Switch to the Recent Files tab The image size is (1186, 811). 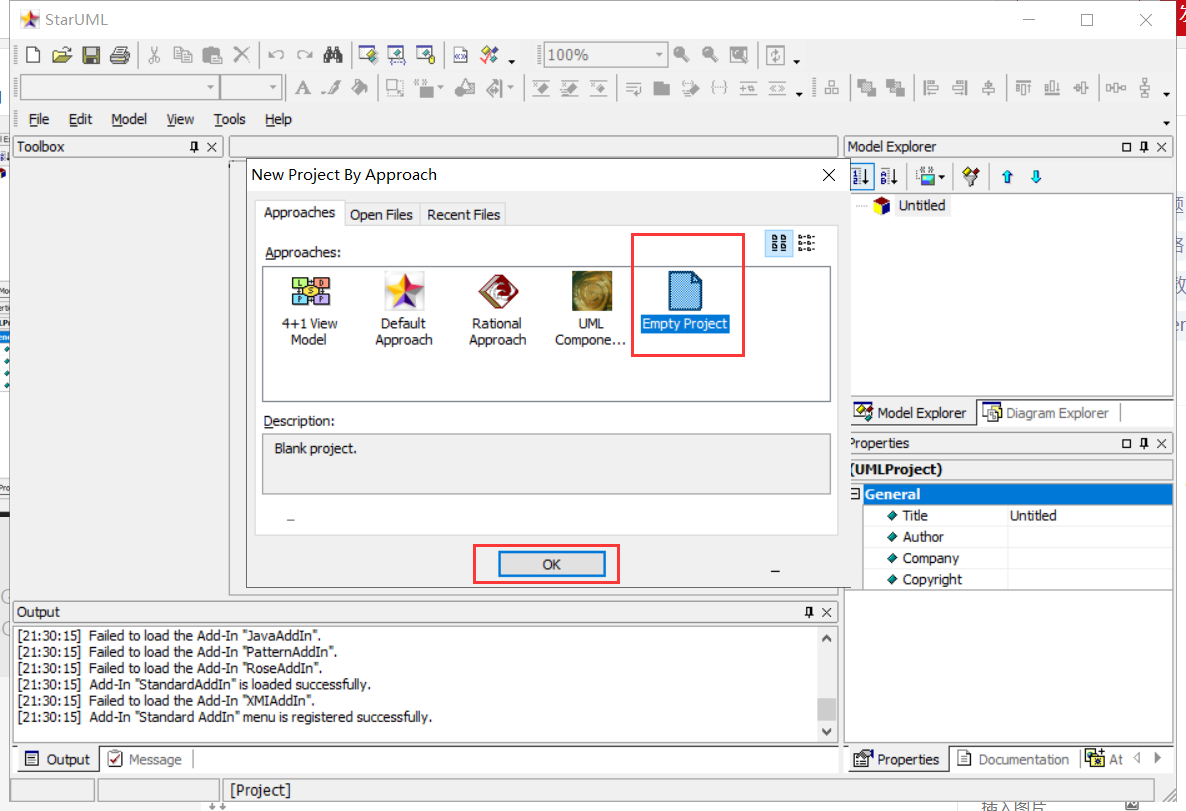click(x=464, y=215)
